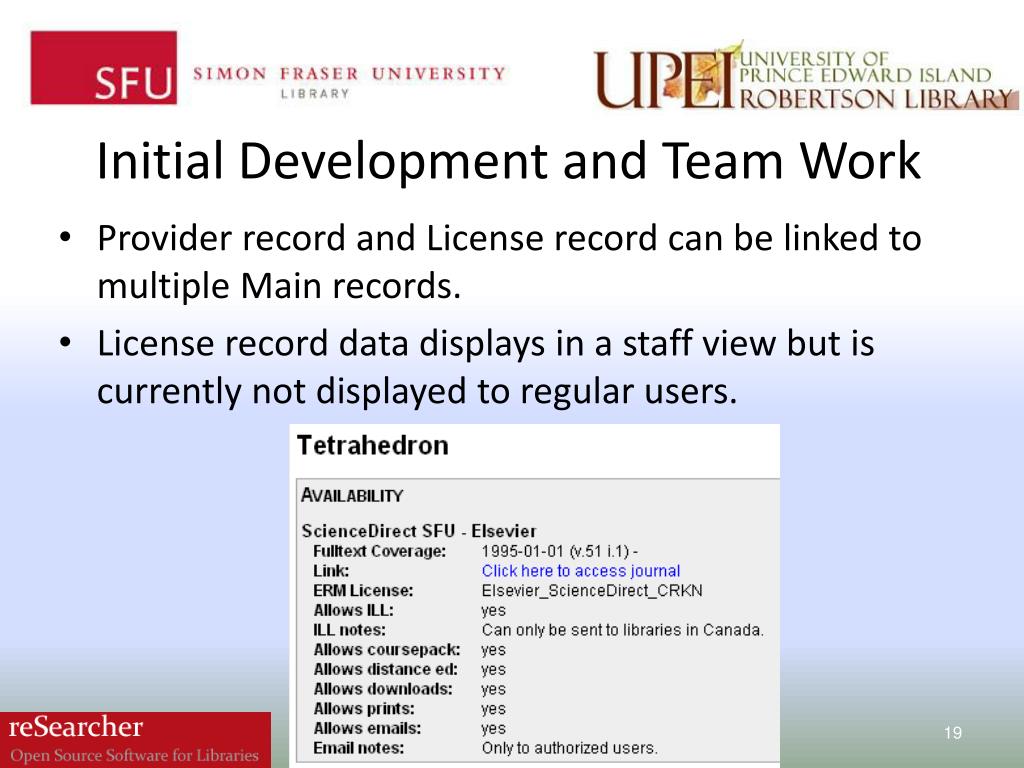Click the SFU red logo

(103, 67)
